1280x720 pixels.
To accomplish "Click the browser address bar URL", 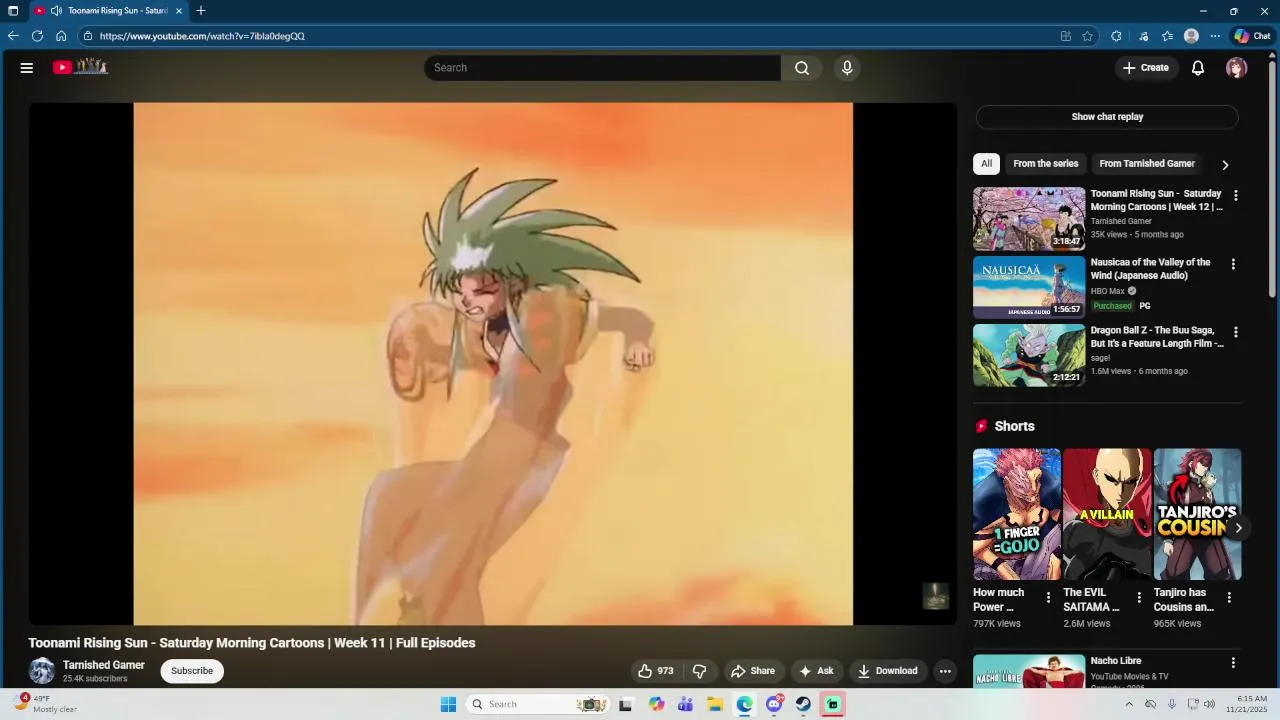I will pyautogui.click(x=202, y=36).
